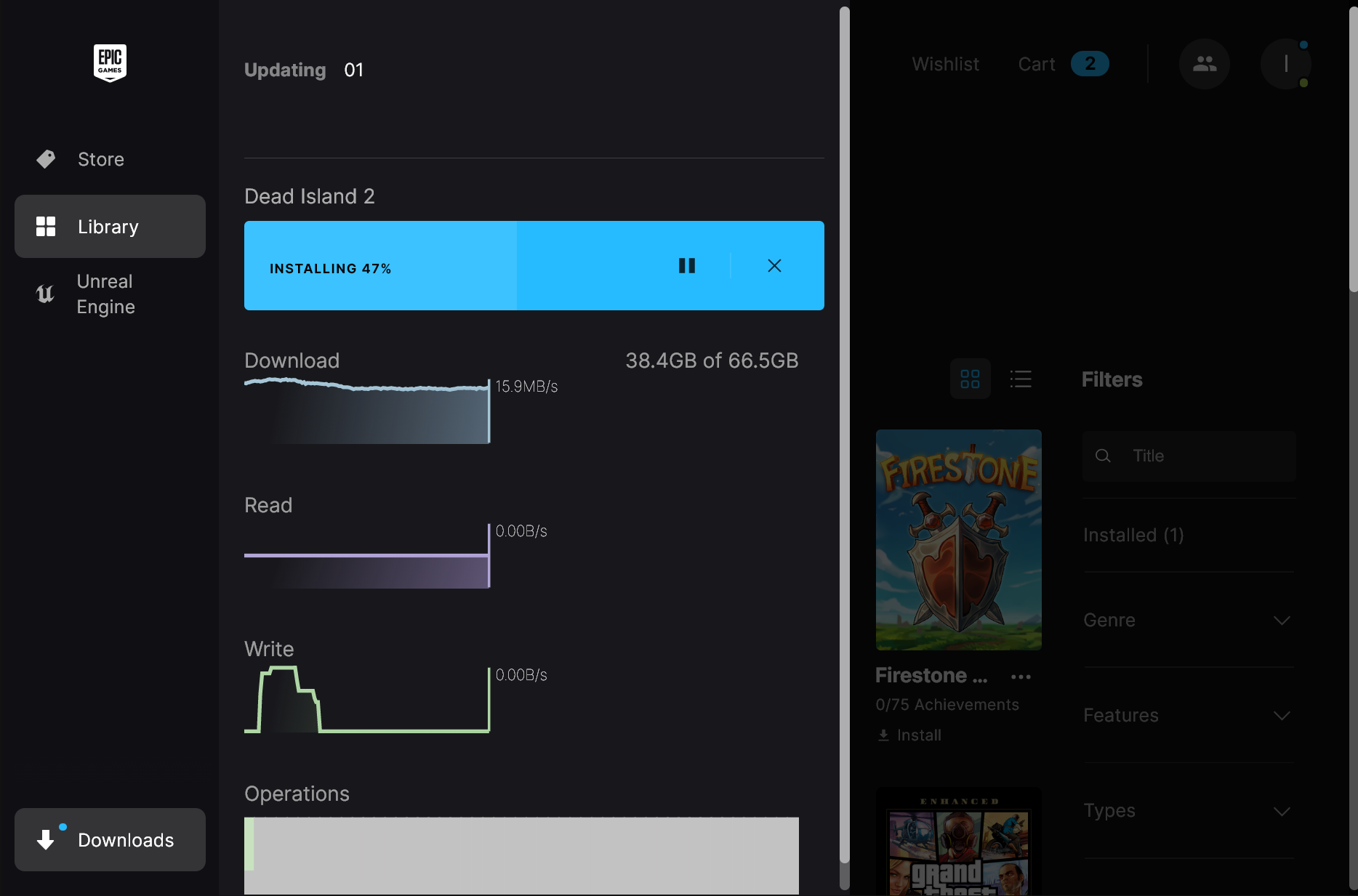Expand the Genre filter

tap(1189, 621)
